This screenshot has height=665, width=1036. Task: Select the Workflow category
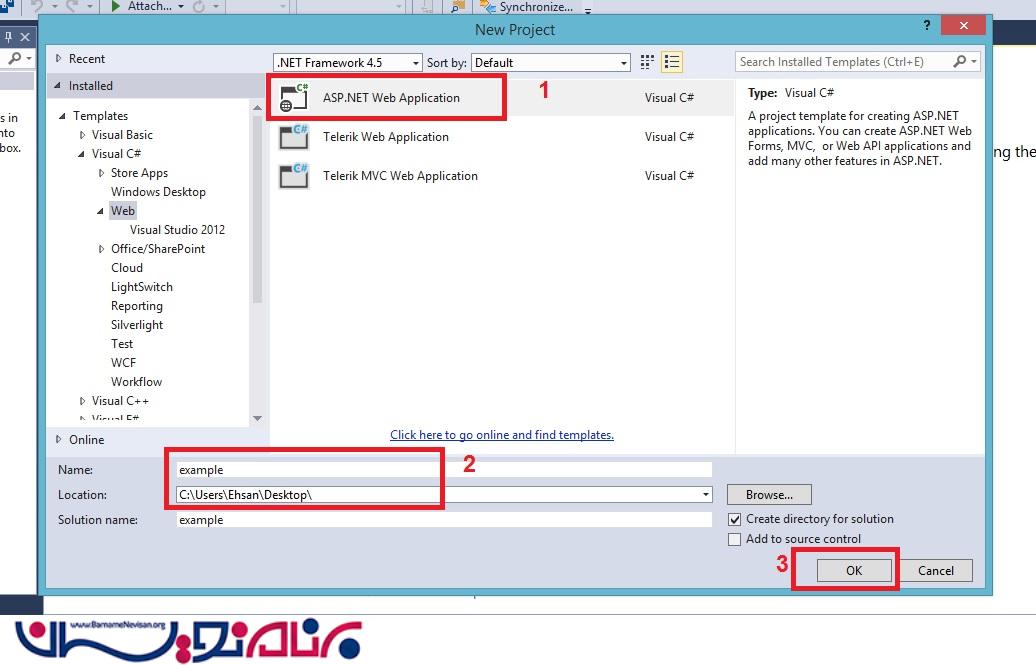pos(136,382)
